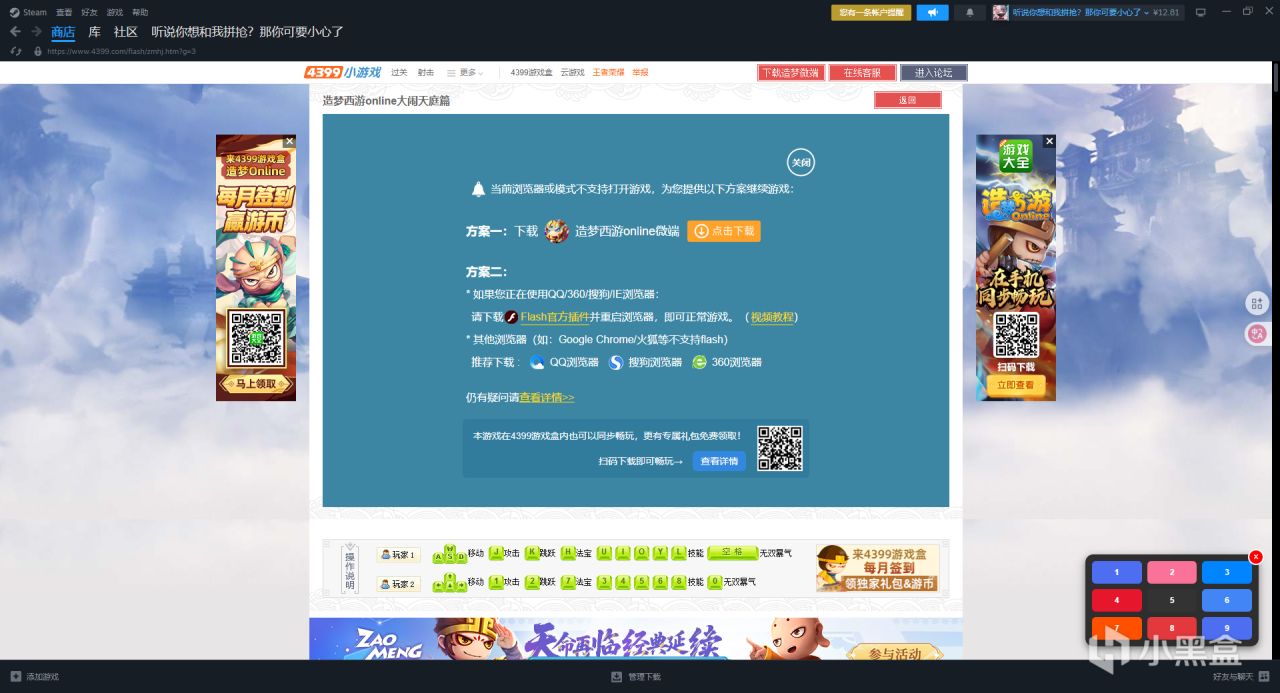The height and width of the screenshot is (693, 1280).
Task: Click the 4399小游戏 logo
Action: coord(343,72)
